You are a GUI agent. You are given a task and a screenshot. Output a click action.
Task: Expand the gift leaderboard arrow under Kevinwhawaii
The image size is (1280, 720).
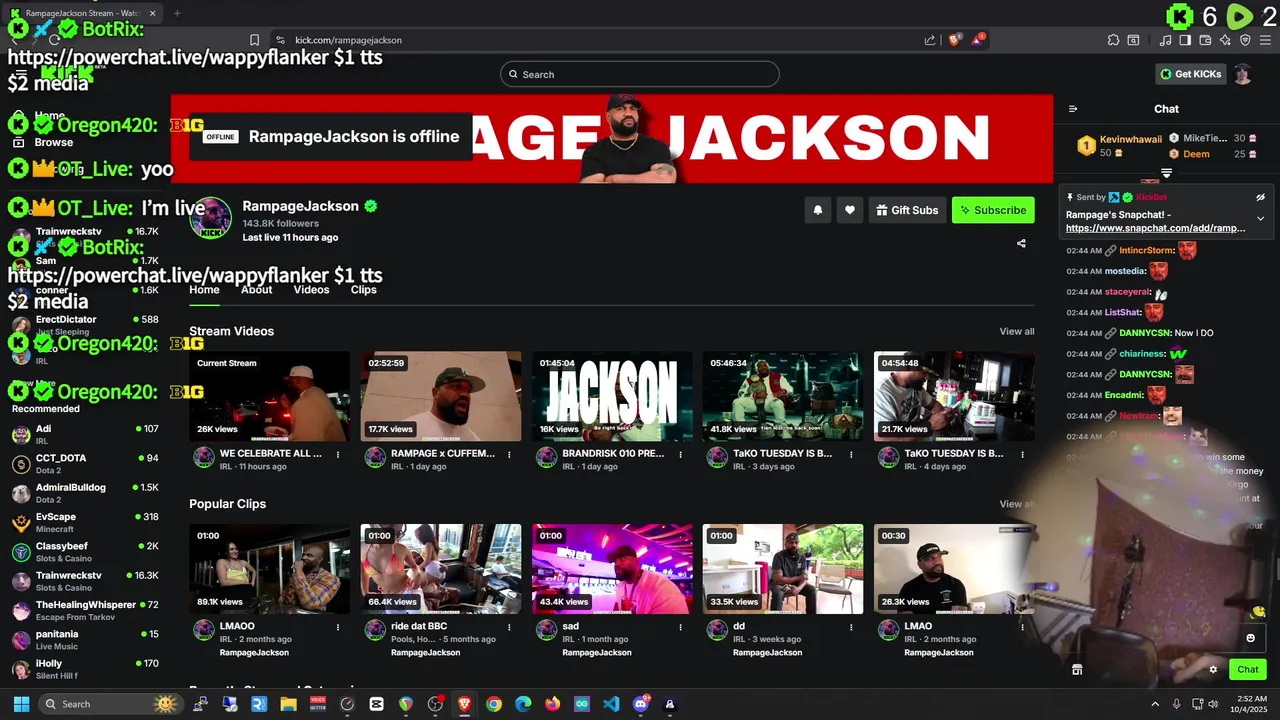[1166, 174]
